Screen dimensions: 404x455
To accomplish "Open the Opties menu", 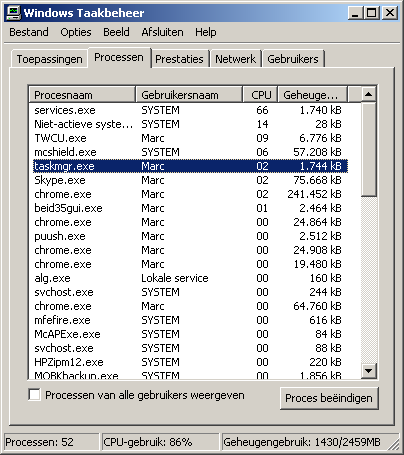I will click(x=76, y=32).
